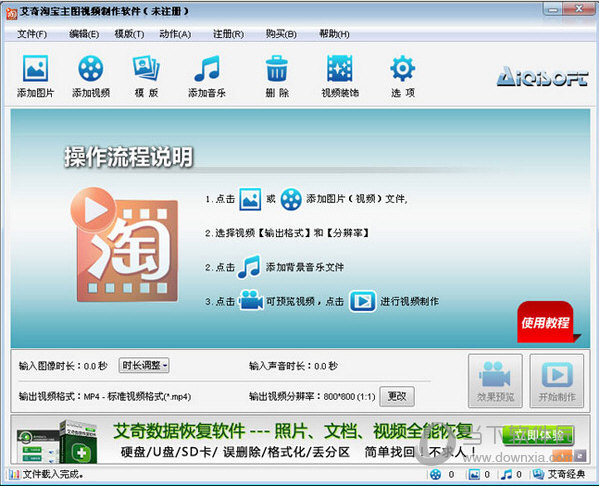Open the 动作(A) menu
599x487 pixels.
[x=175, y=34]
